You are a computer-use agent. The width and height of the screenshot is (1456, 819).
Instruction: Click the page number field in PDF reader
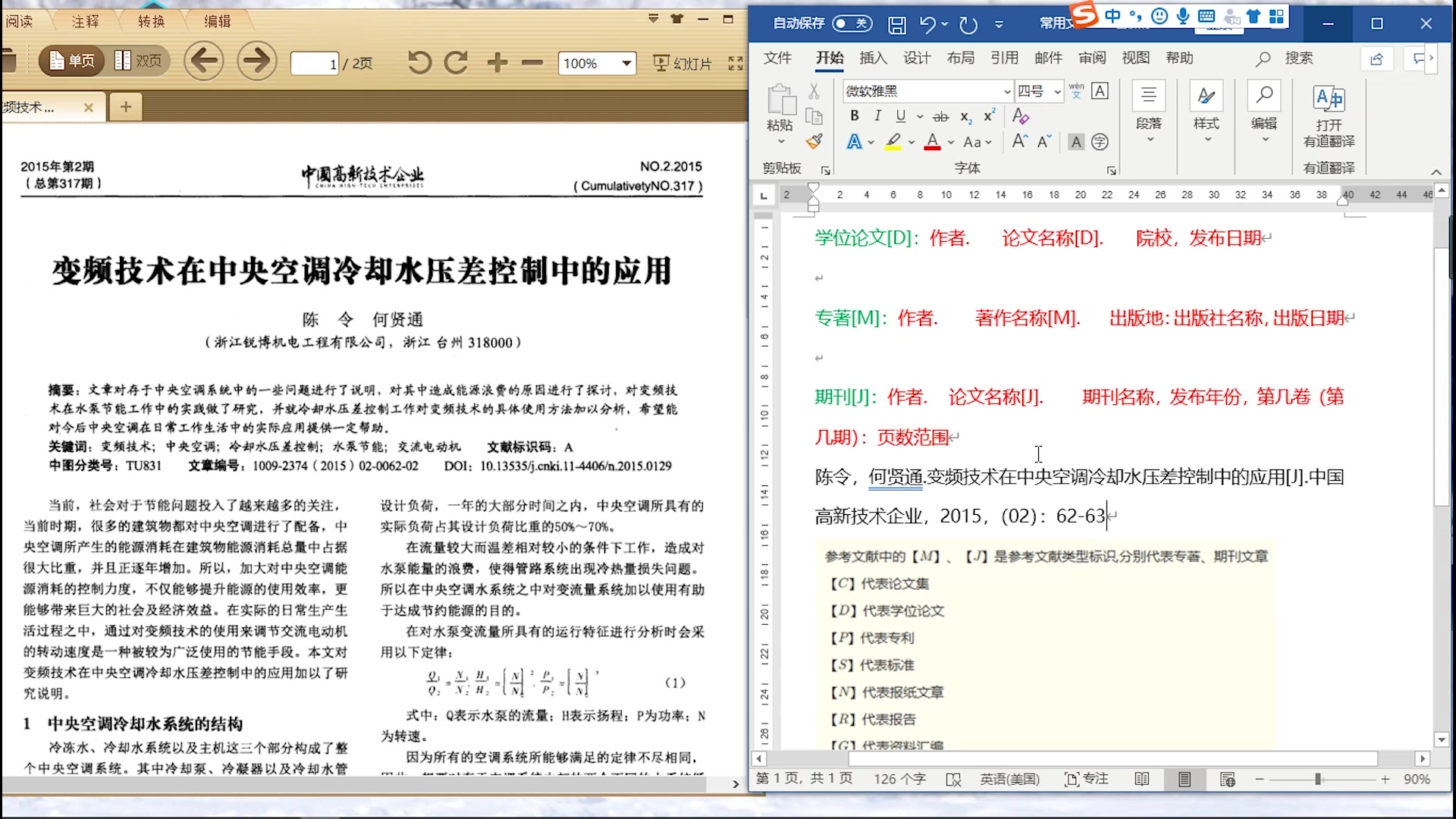[314, 64]
